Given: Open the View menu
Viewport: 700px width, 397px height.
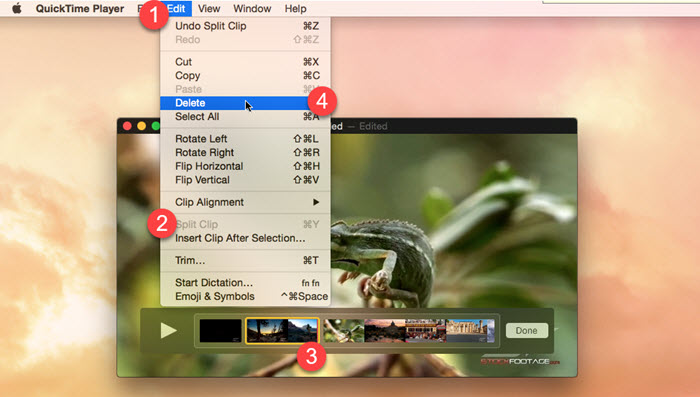Looking at the screenshot, I should 209,8.
